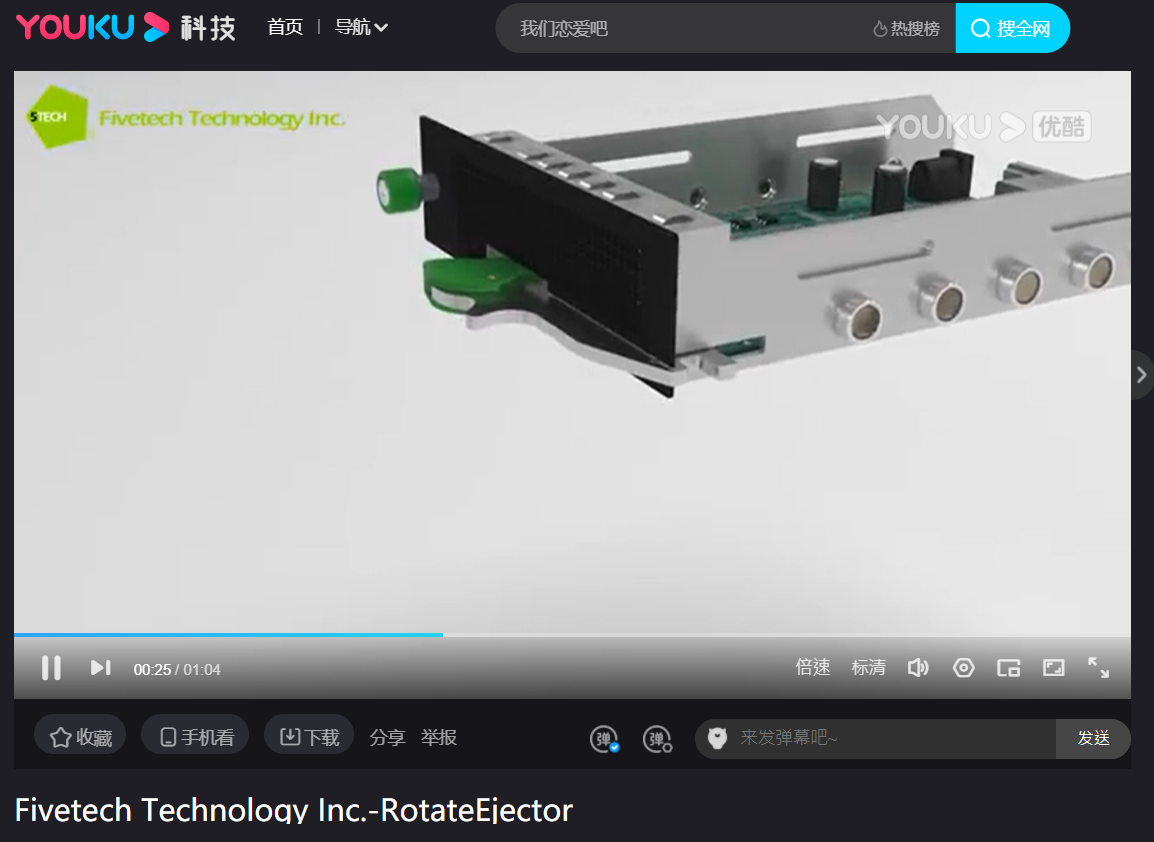
Task: Toggle danmaku display on or off
Action: pyautogui.click(x=604, y=739)
